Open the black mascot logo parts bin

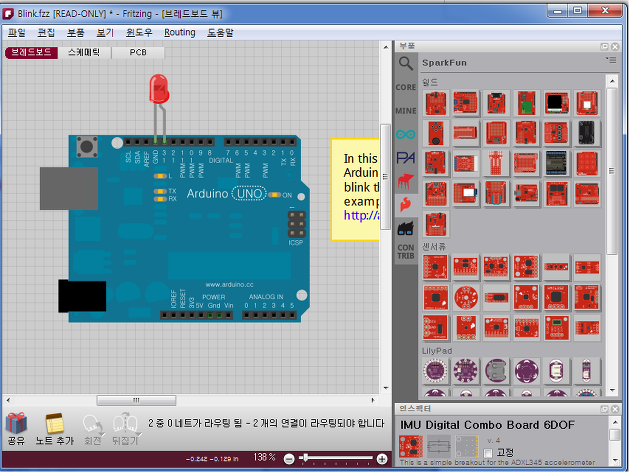[406, 228]
